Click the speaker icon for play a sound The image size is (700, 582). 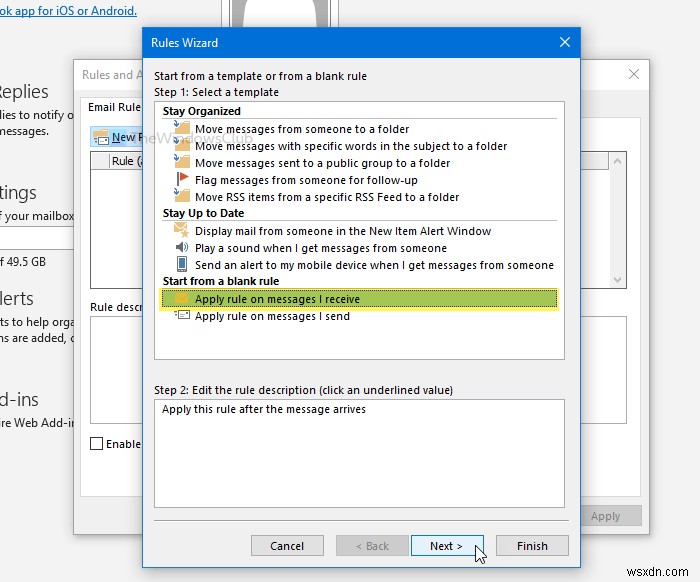tap(182, 247)
